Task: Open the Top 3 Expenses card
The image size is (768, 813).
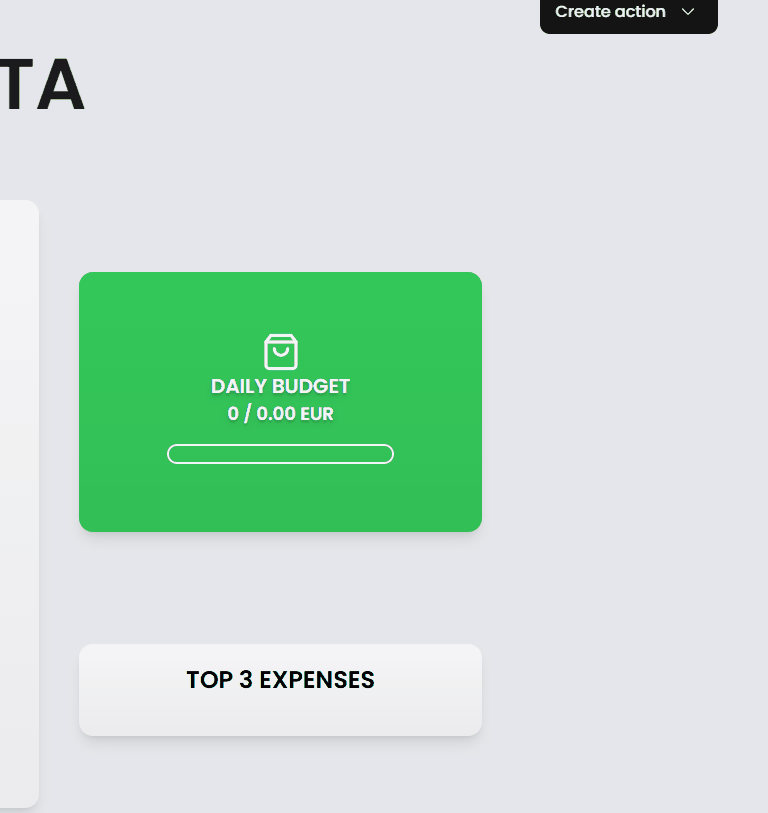Action: click(281, 690)
